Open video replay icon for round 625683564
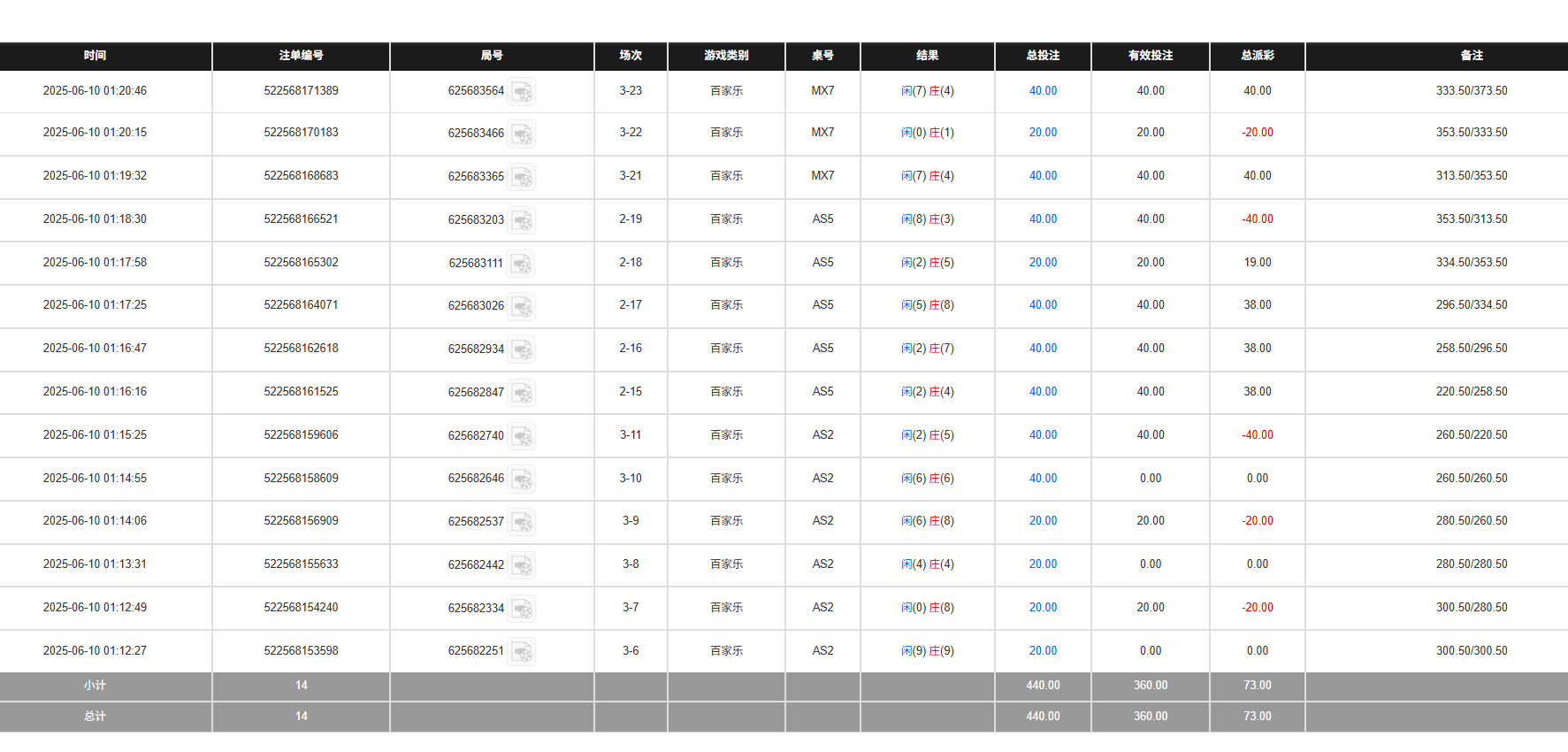Viewport: 1568px width, 752px height. pos(522,91)
